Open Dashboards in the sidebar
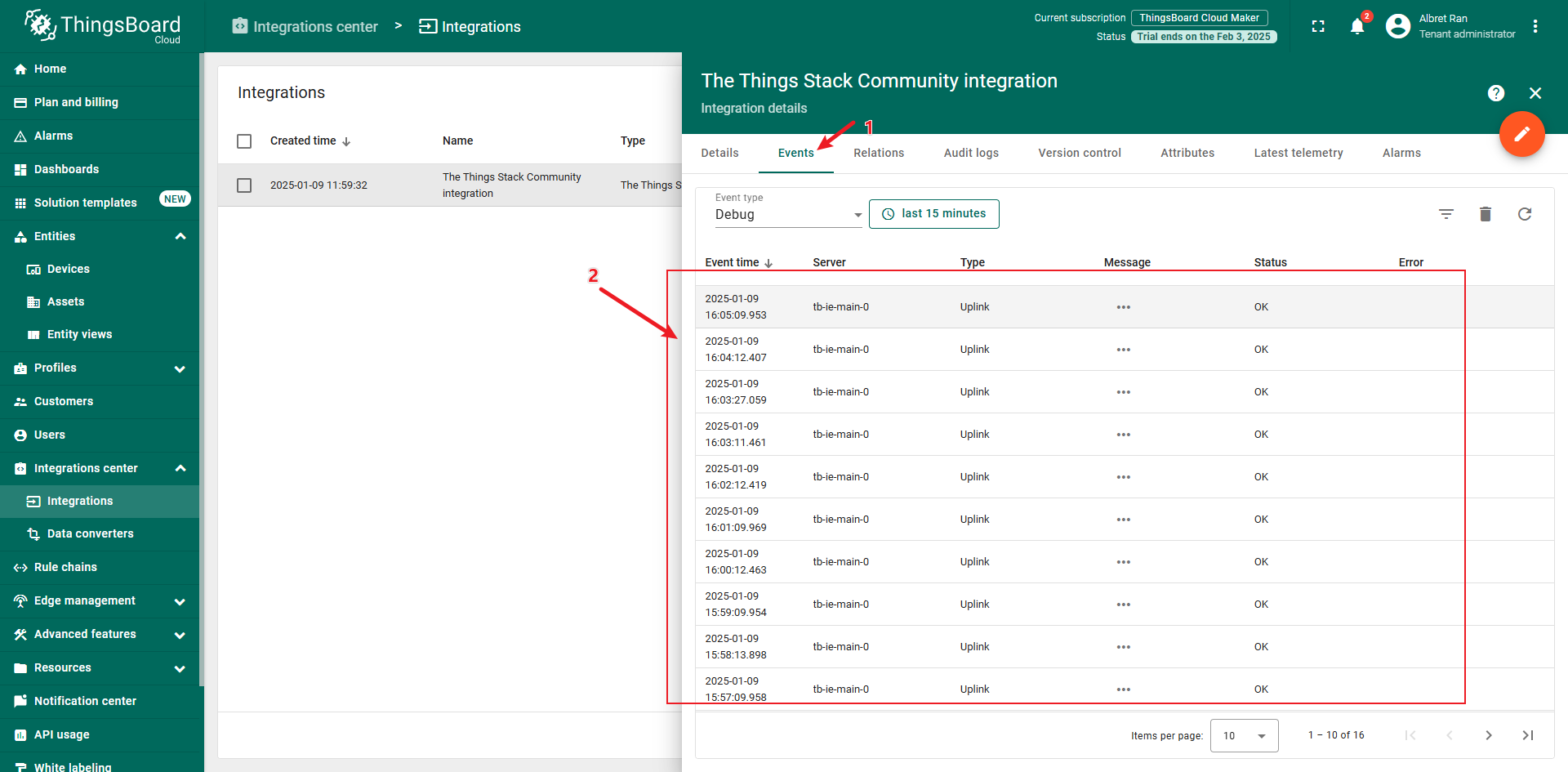 (100, 170)
